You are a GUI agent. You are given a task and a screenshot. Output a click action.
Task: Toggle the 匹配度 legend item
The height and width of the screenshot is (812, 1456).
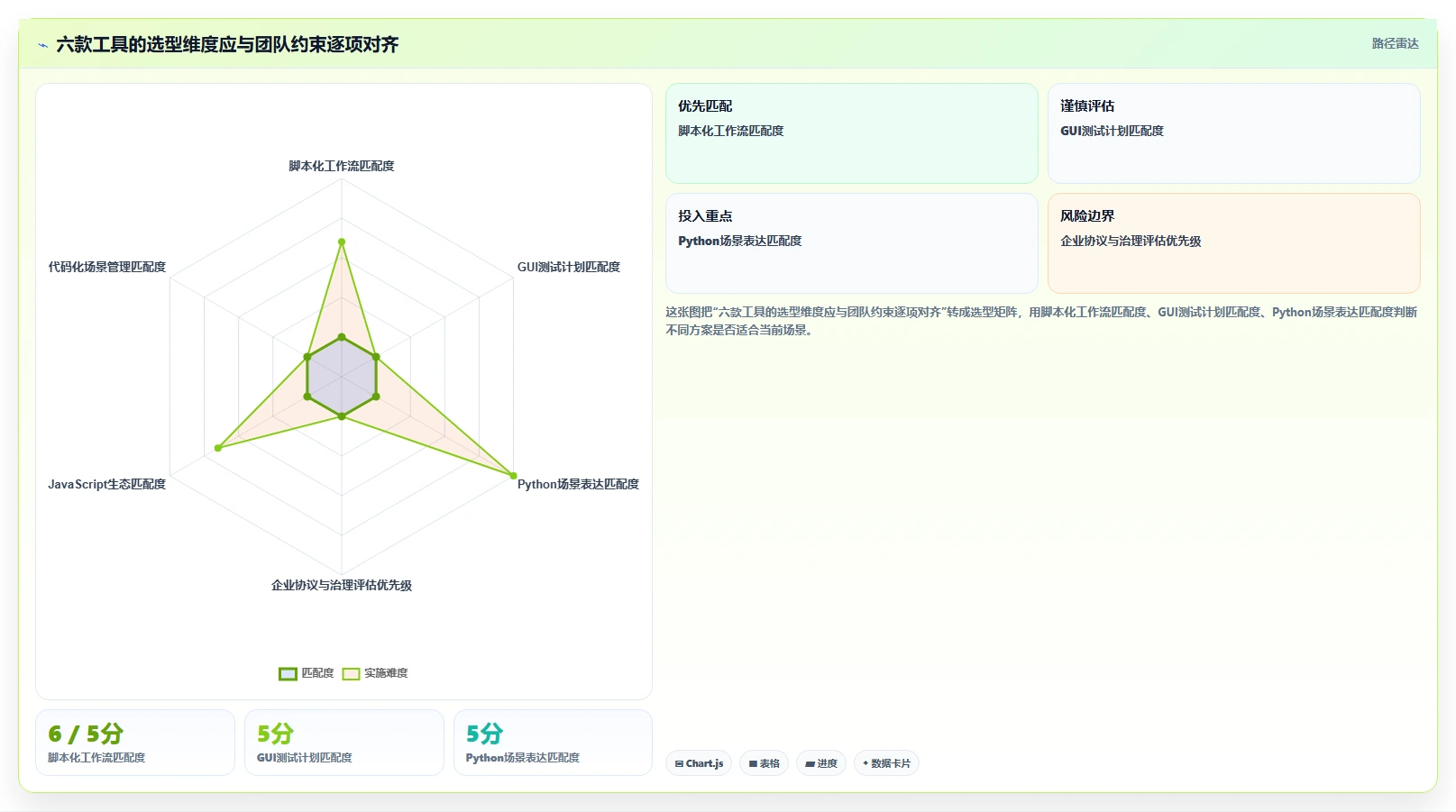(x=307, y=673)
